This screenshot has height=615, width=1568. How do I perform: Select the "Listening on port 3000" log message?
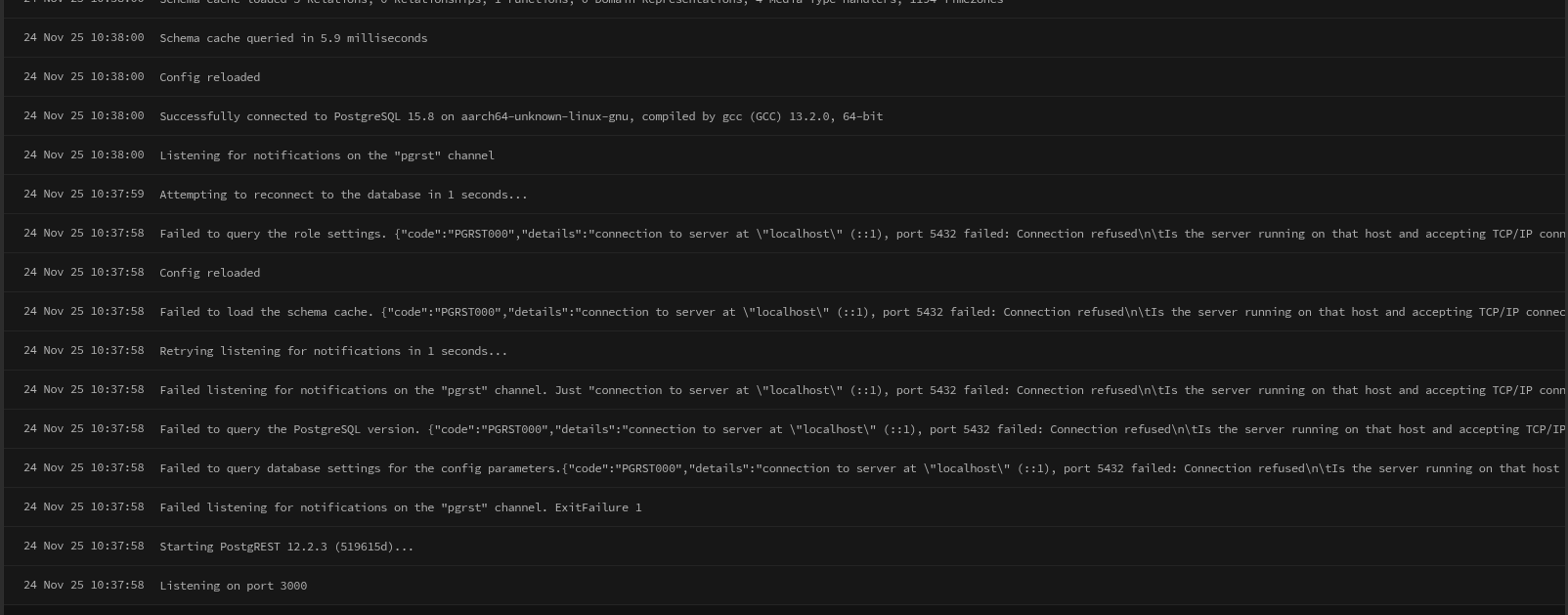pos(233,586)
